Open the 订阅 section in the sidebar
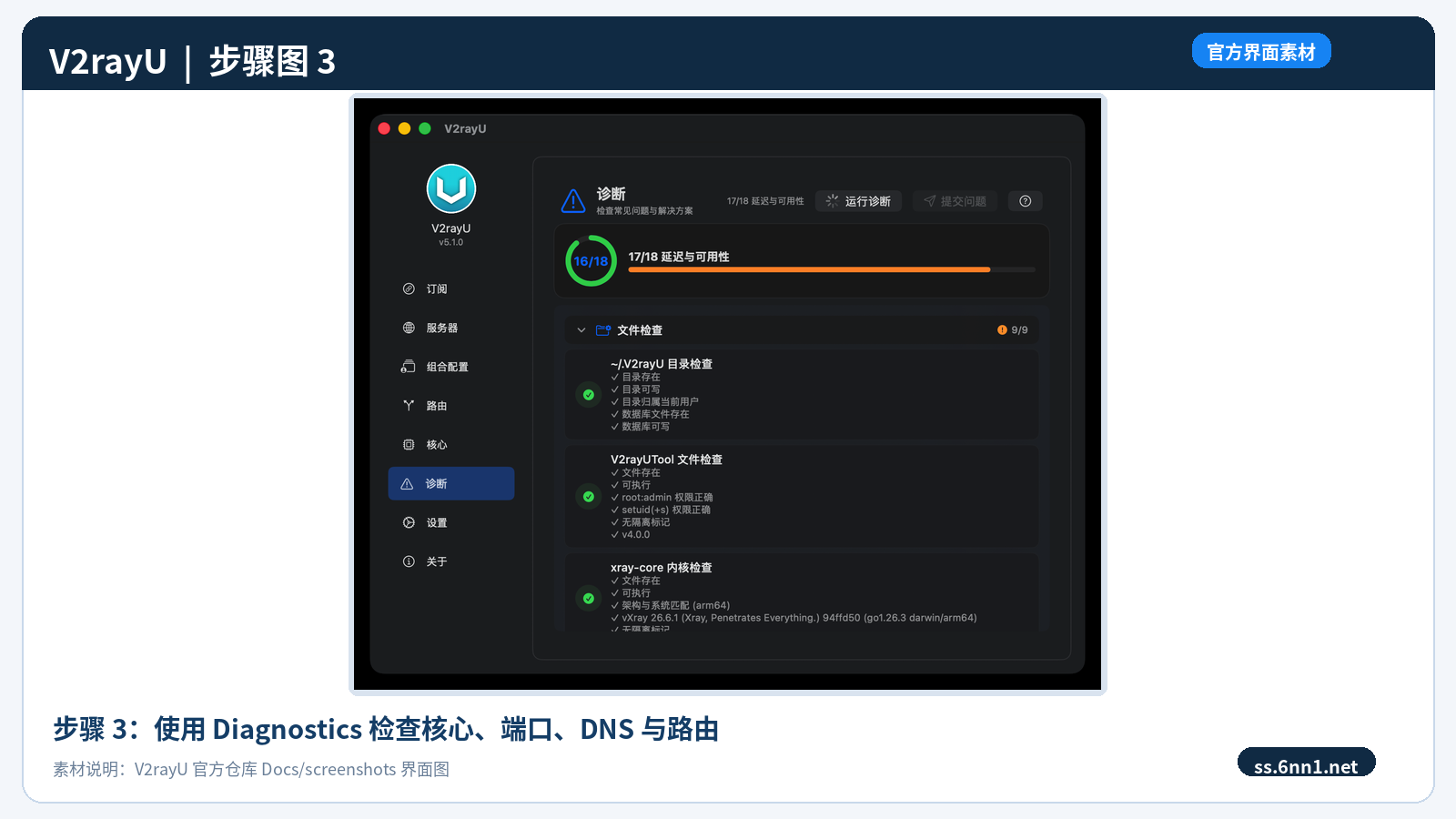Screen dimensions: 1456x819 (x=451, y=288)
